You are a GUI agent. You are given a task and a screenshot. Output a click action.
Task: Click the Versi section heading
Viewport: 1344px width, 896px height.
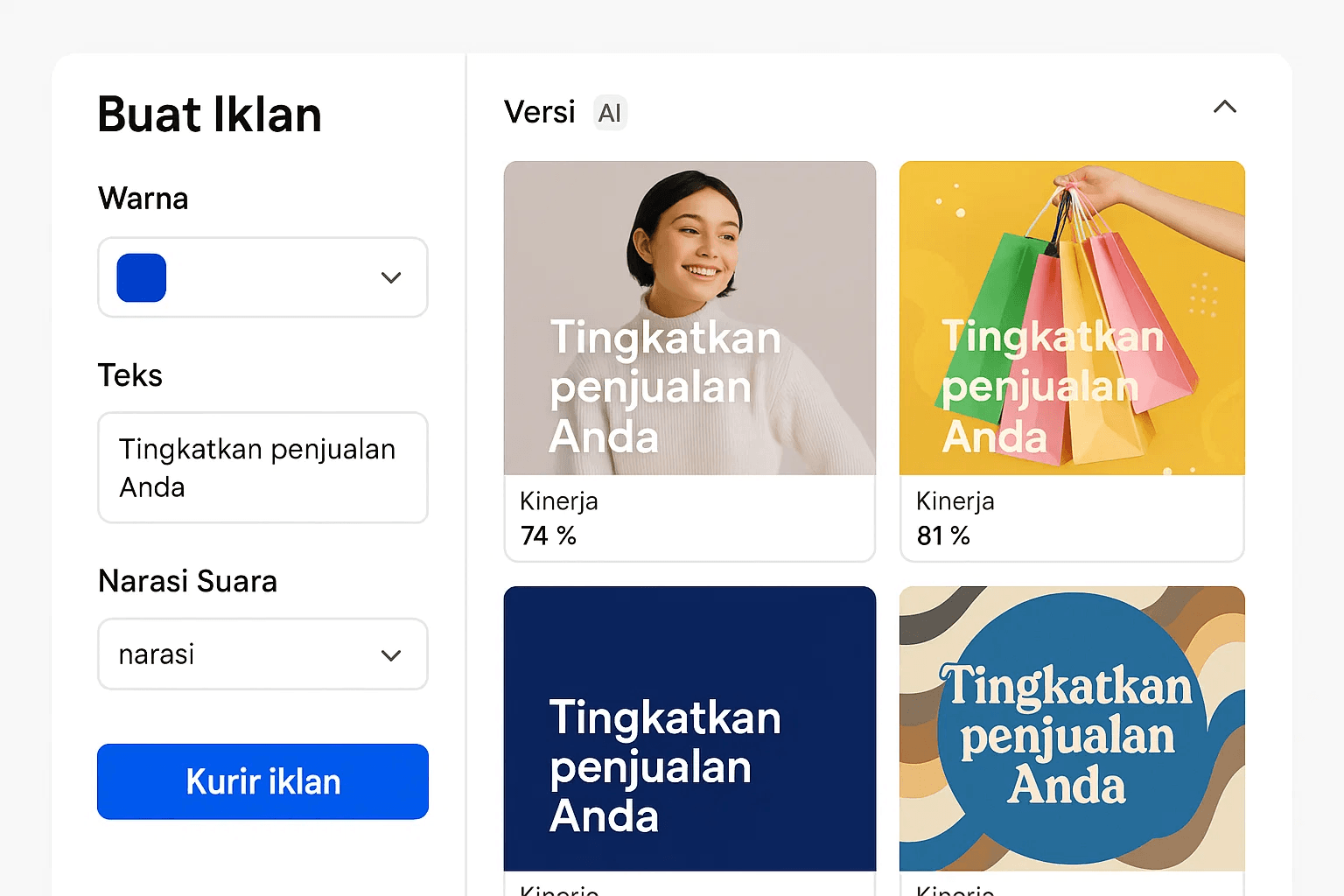pyautogui.click(x=540, y=113)
